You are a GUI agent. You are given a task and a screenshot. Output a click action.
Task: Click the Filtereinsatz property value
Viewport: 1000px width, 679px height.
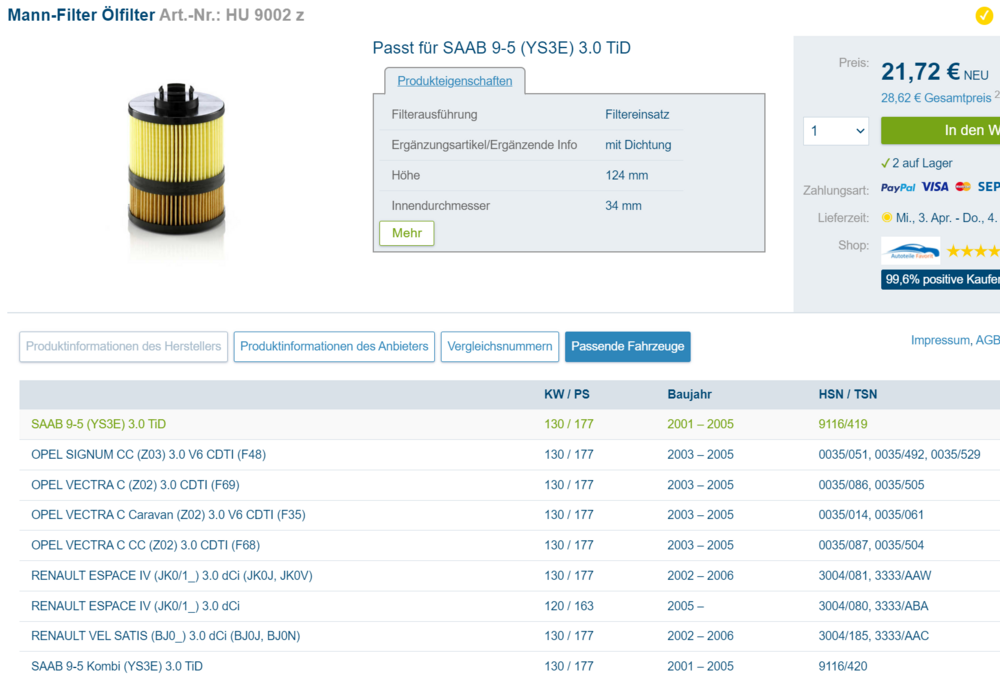pyautogui.click(x=637, y=115)
